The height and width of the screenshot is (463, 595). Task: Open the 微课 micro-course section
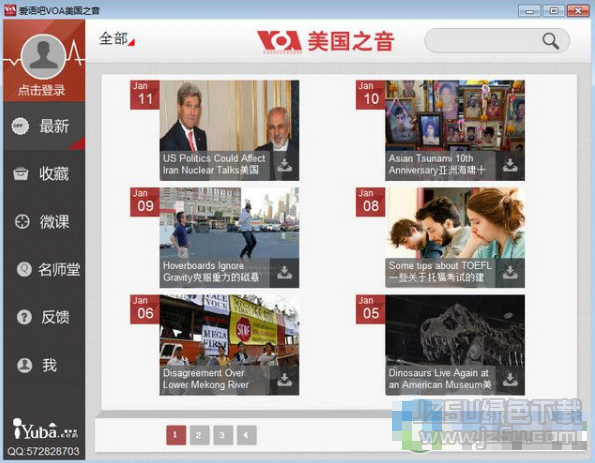(44, 222)
